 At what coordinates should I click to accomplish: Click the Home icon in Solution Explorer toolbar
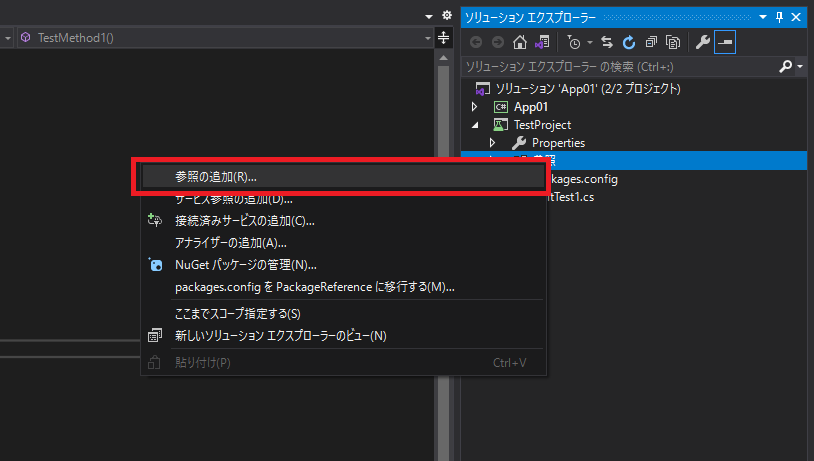519,42
